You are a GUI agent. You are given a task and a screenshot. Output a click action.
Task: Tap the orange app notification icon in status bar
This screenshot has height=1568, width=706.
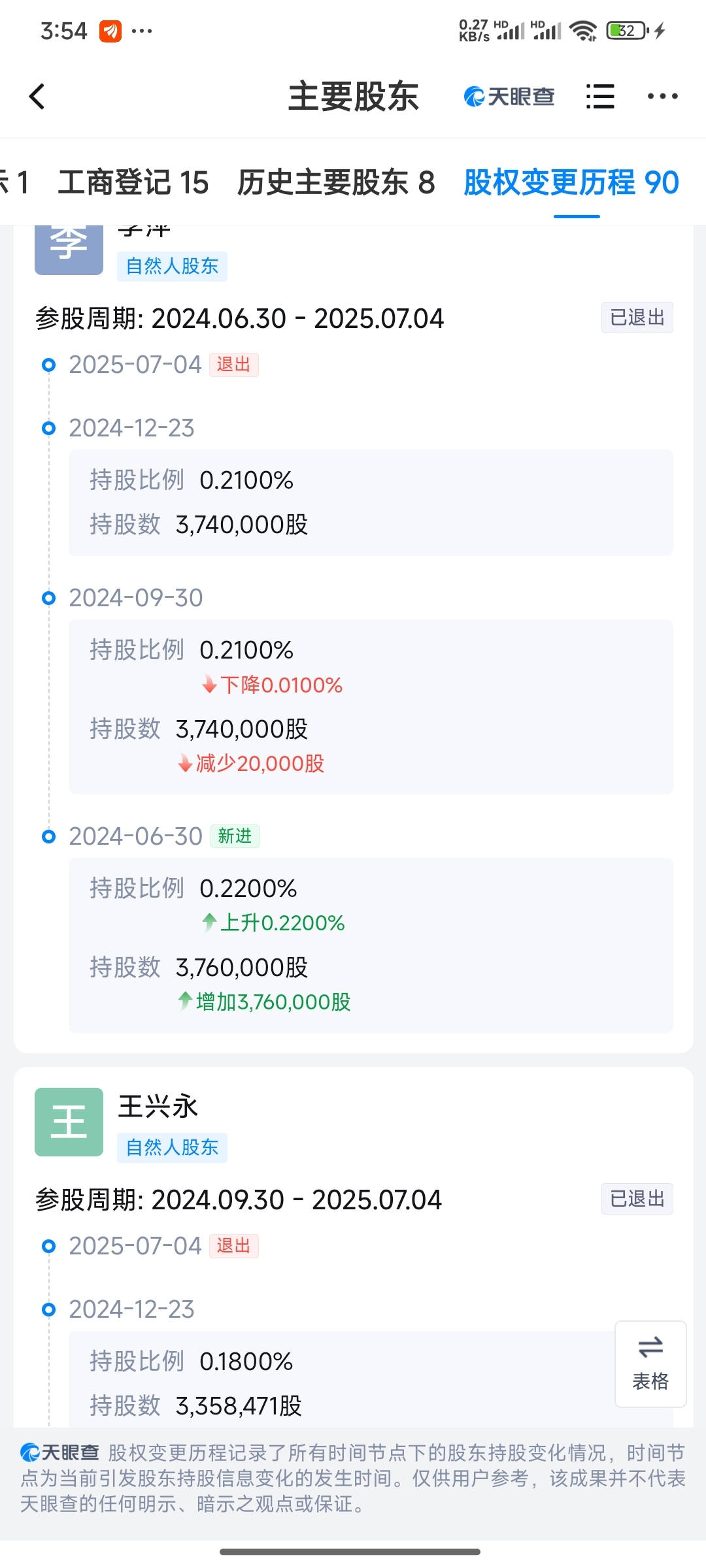pyautogui.click(x=110, y=31)
